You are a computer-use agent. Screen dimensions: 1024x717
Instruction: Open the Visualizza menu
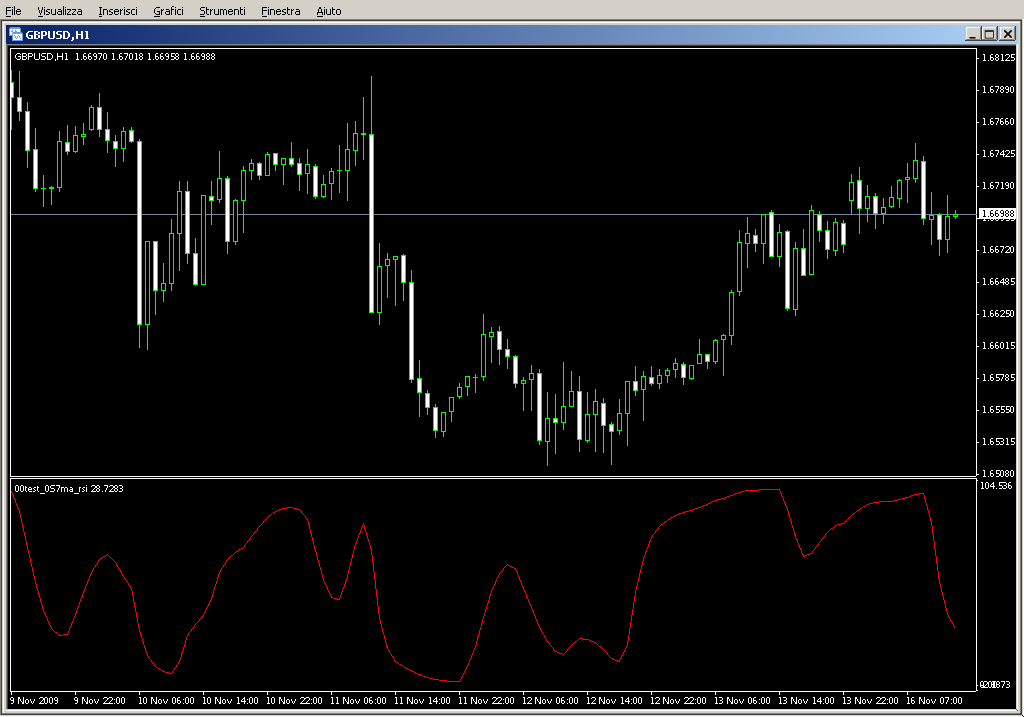click(x=60, y=11)
